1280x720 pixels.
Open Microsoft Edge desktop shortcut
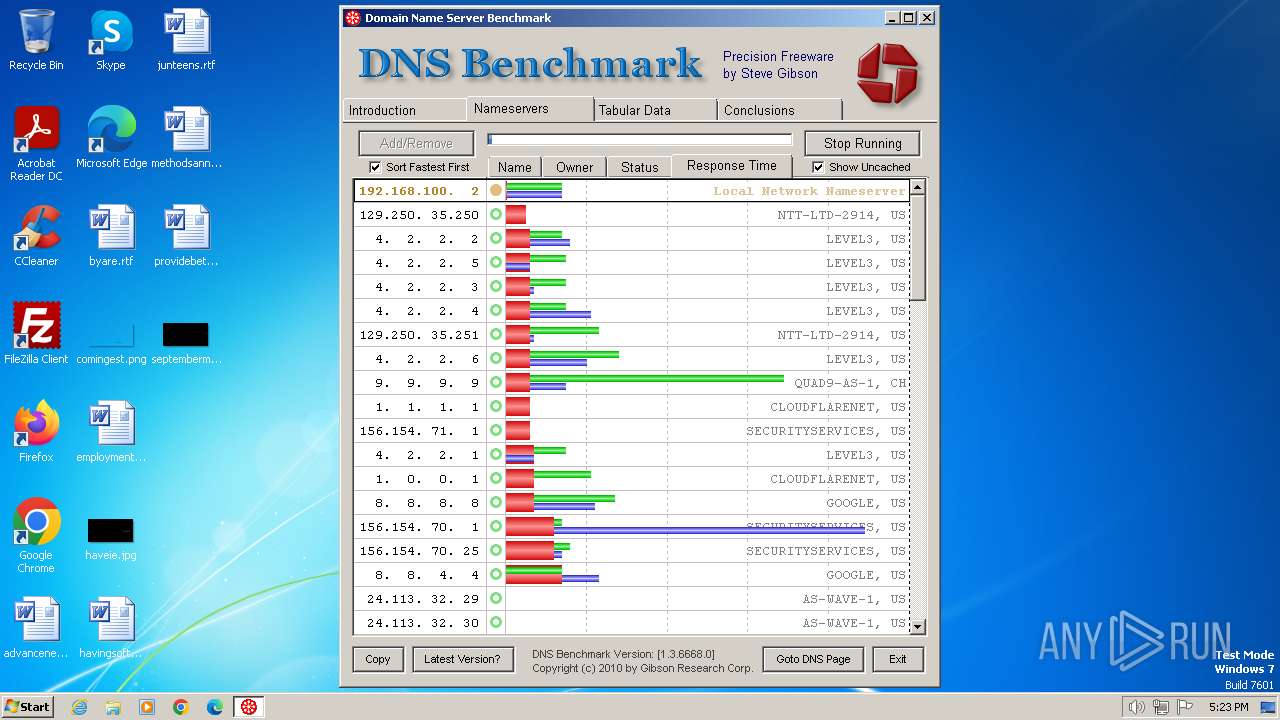pos(111,138)
